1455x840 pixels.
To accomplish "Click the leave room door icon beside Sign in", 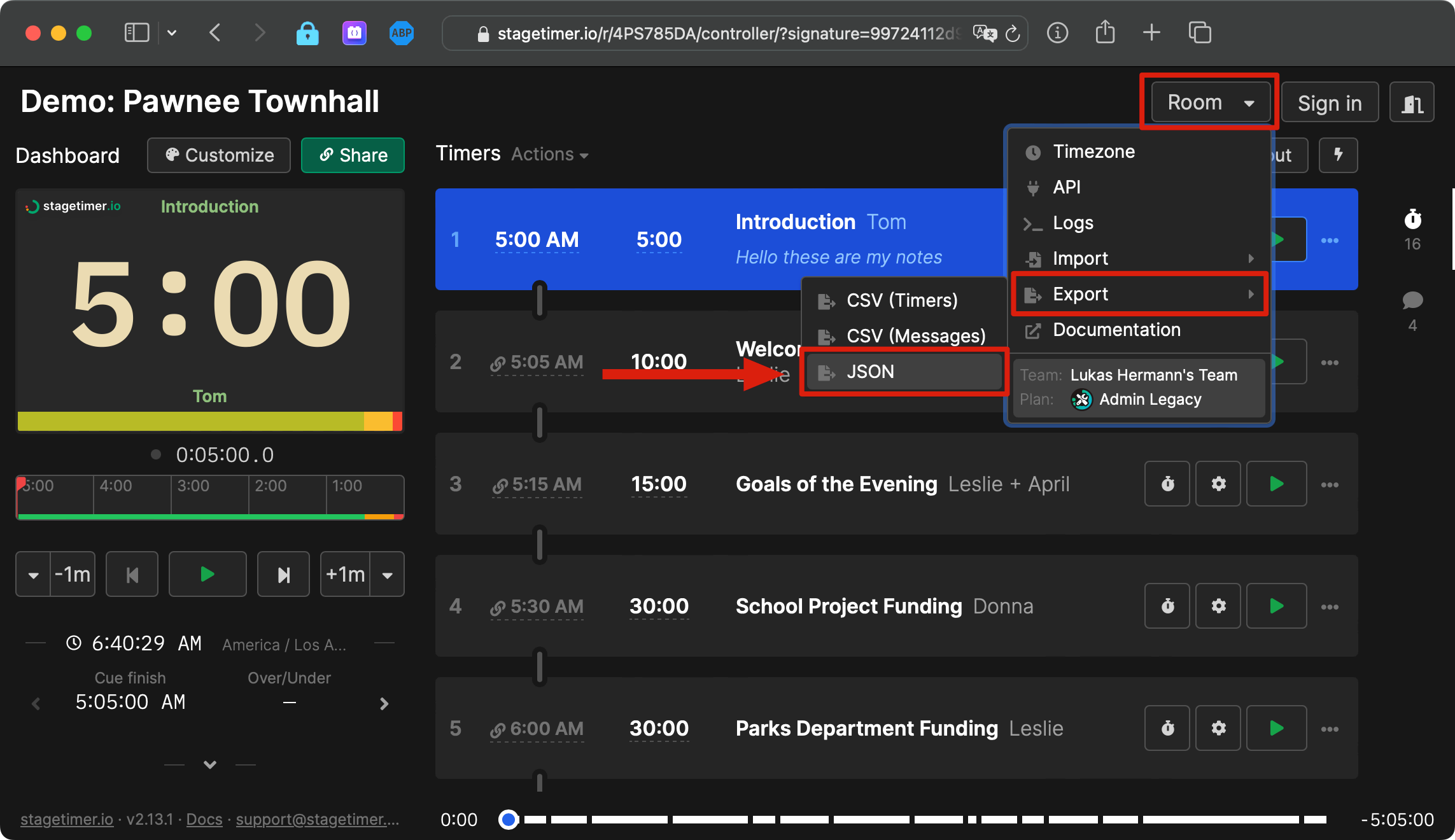I will pos(1412,101).
